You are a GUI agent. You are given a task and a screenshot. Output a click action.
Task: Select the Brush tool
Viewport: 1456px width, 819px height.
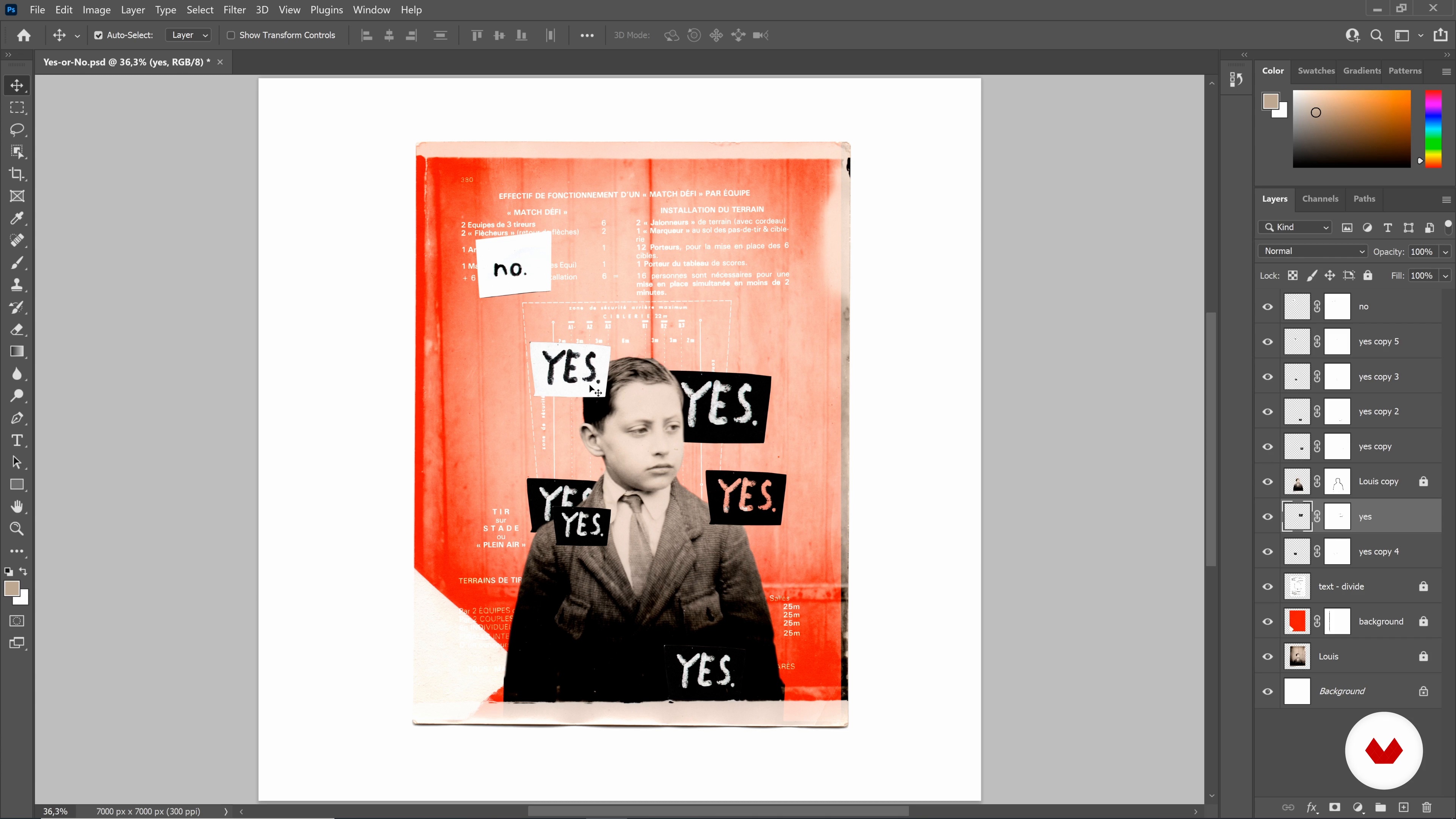(17, 263)
